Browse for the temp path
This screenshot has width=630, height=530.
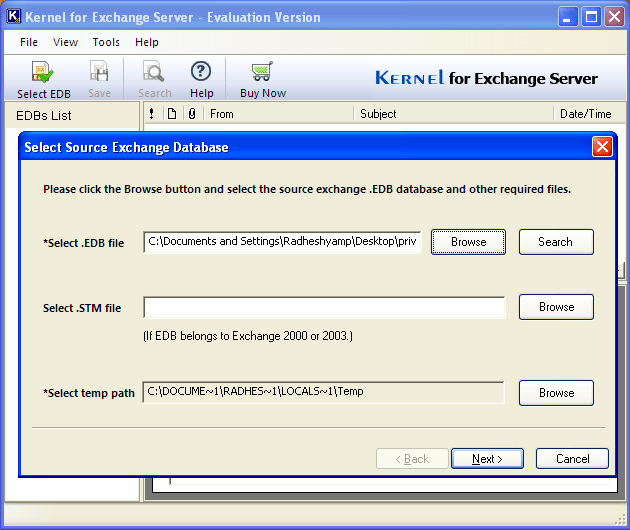[x=556, y=393]
